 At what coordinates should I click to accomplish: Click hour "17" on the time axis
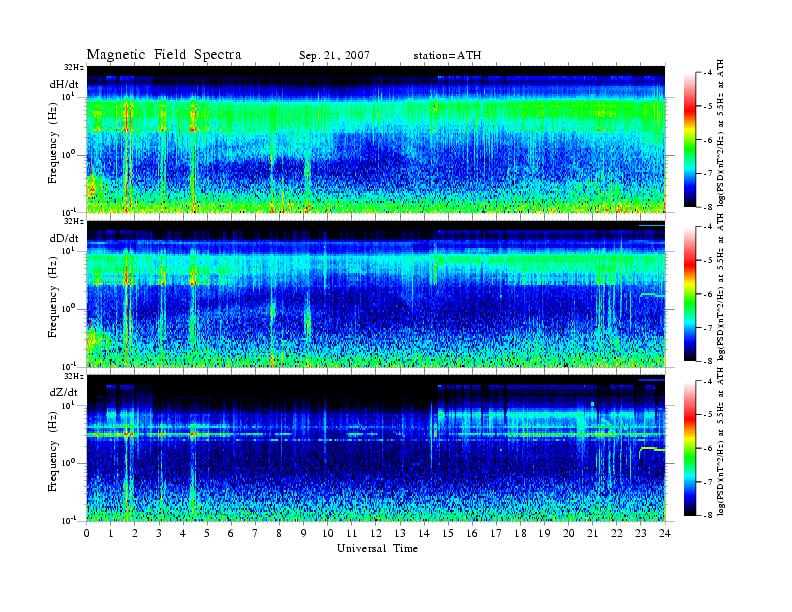pyautogui.click(x=497, y=533)
